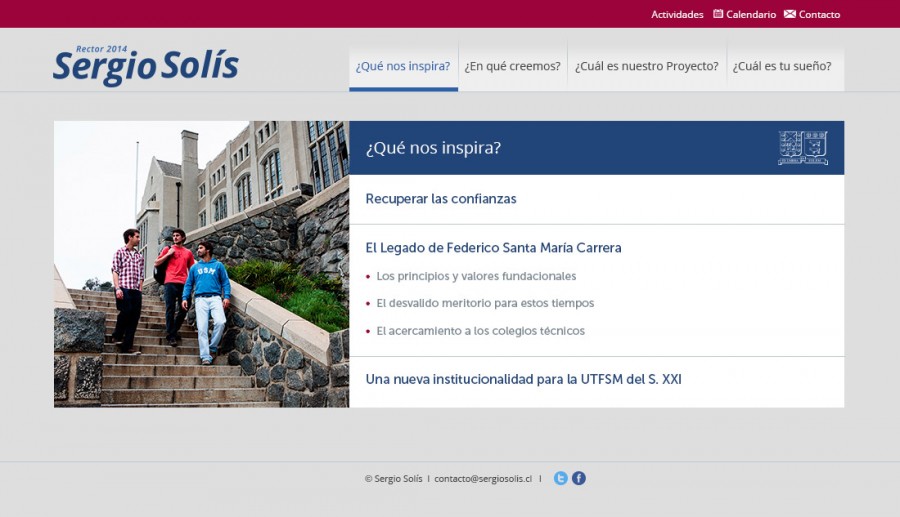Open the ¿Cuál es nuestro Proyecto? tab
This screenshot has height=517, width=900.
pos(647,66)
